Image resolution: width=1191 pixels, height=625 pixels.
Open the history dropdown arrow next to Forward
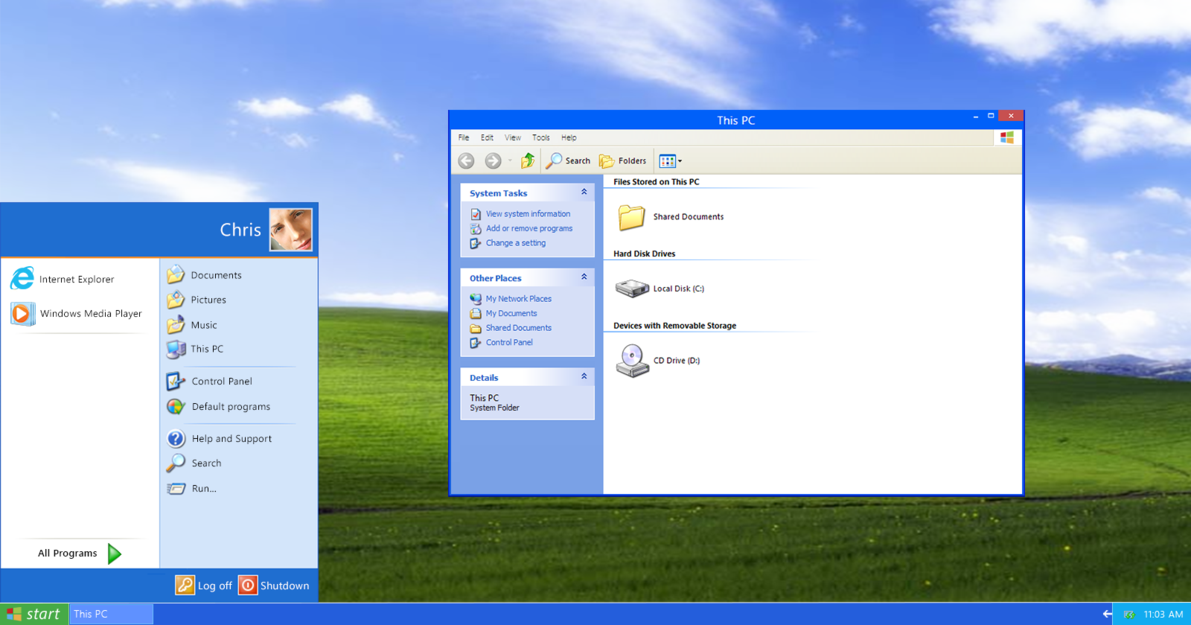pos(510,161)
